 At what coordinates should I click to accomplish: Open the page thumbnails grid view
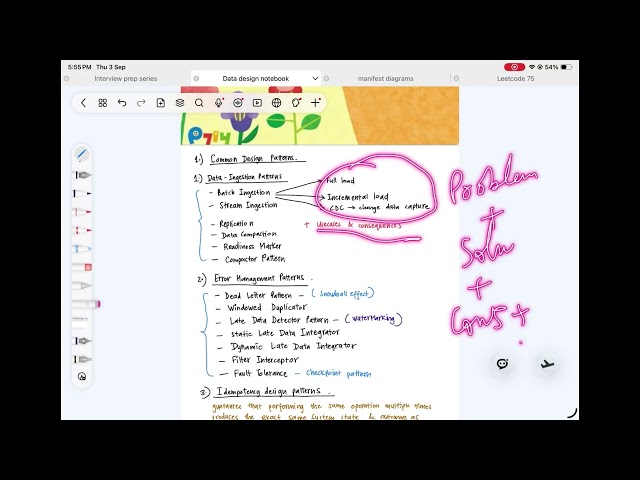tap(102, 103)
